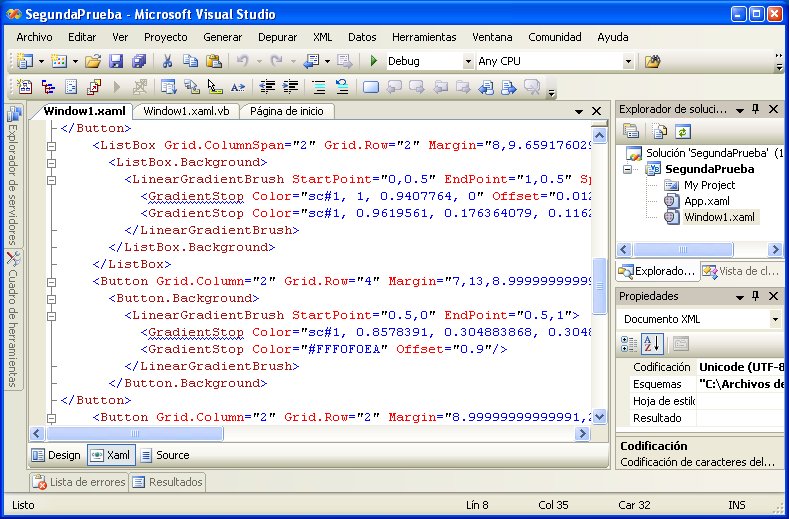Open the Any CPU platform dropdown

[x=628, y=61]
